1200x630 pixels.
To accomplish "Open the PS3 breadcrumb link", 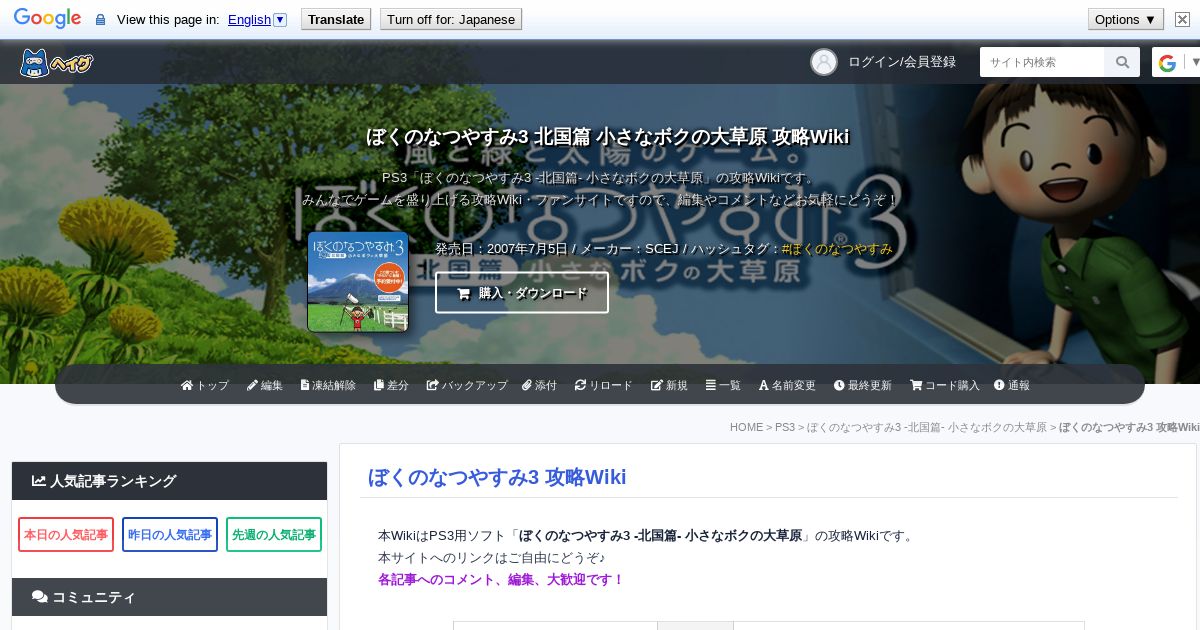I will click(x=784, y=427).
